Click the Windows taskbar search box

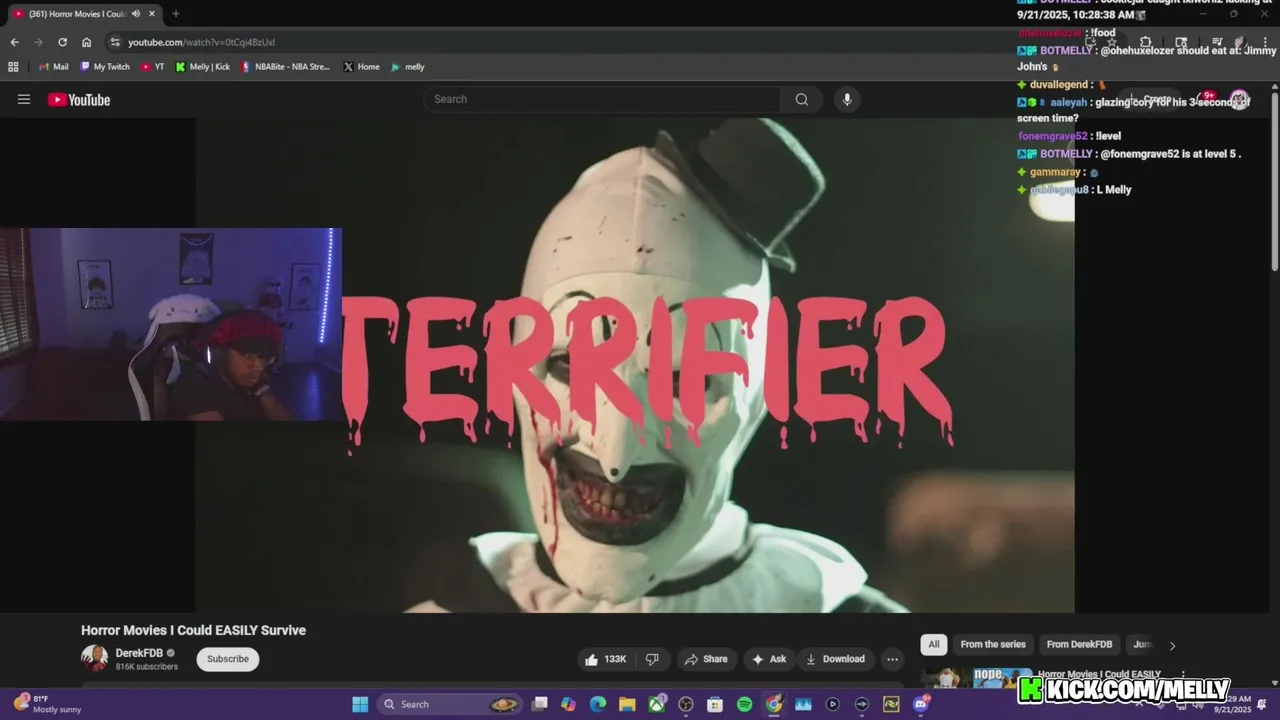click(x=450, y=704)
